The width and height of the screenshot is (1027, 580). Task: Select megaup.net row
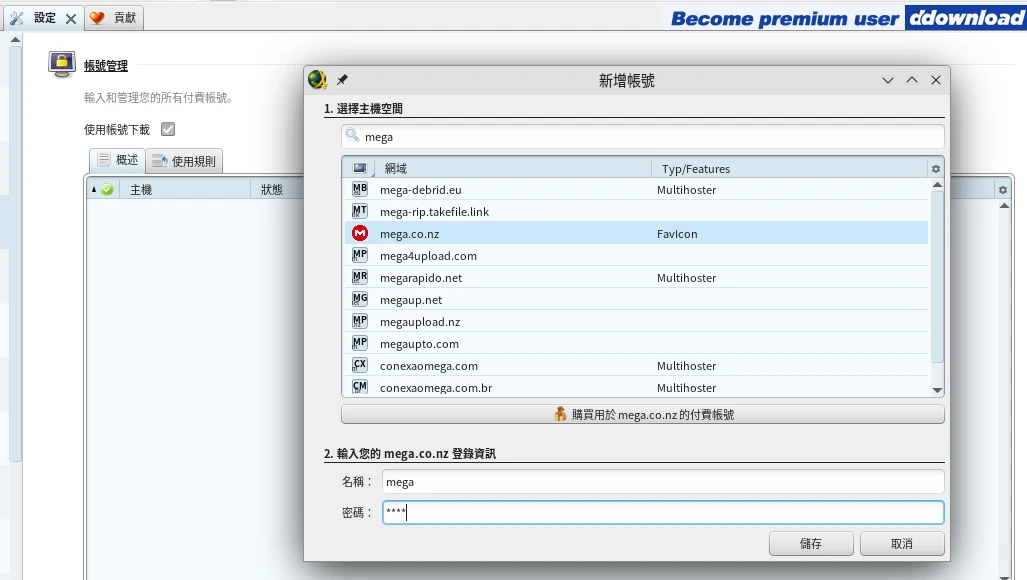(x=636, y=299)
